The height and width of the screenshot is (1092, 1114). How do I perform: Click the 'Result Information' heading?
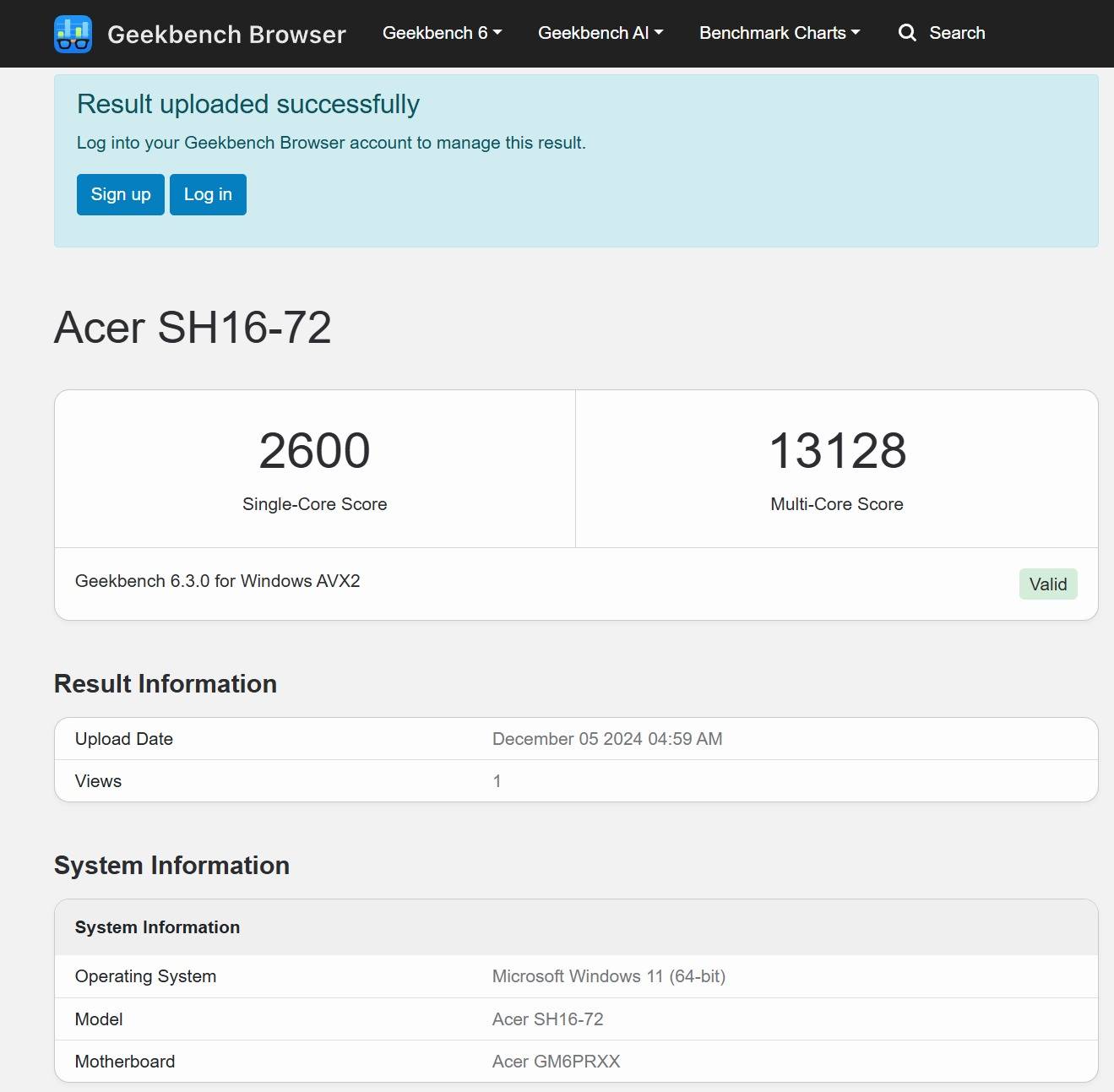coord(166,683)
